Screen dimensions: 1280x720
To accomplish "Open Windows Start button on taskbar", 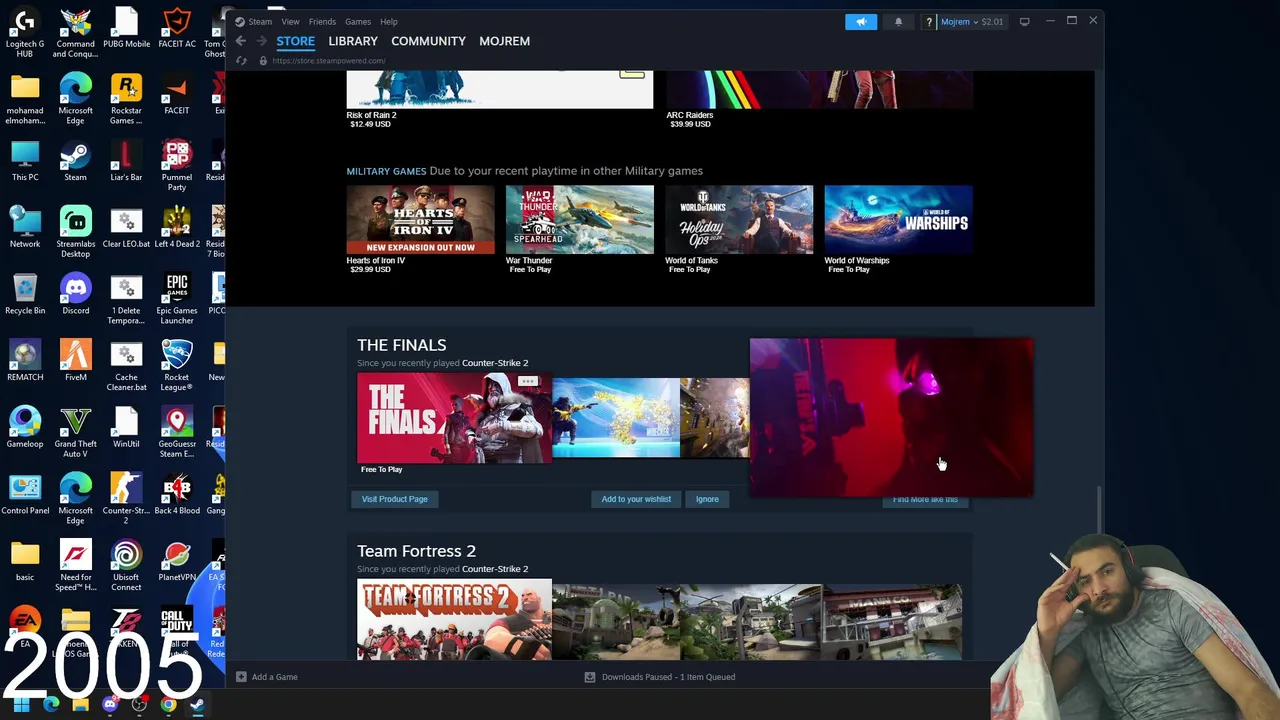I will (x=21, y=705).
